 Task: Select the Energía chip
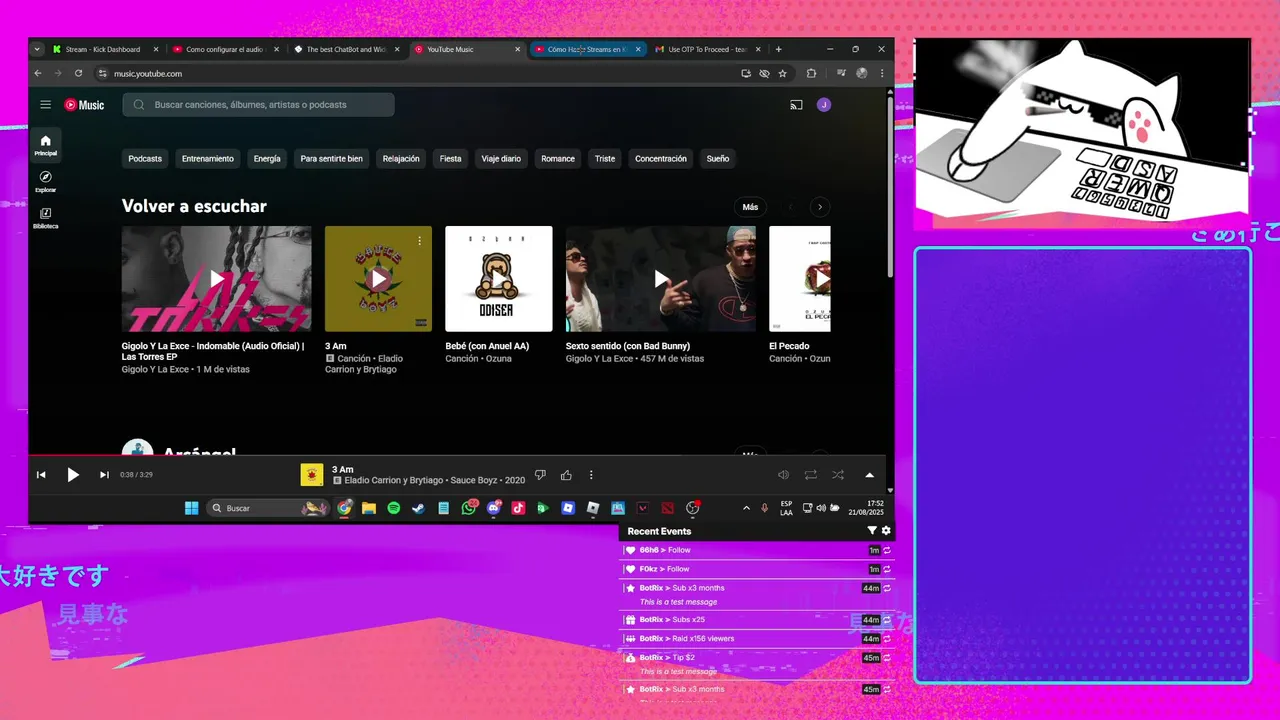coord(267,159)
